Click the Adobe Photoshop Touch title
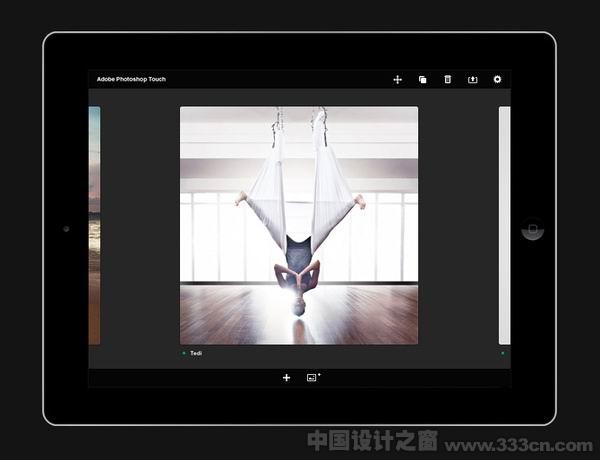The image size is (600, 460). (131, 79)
